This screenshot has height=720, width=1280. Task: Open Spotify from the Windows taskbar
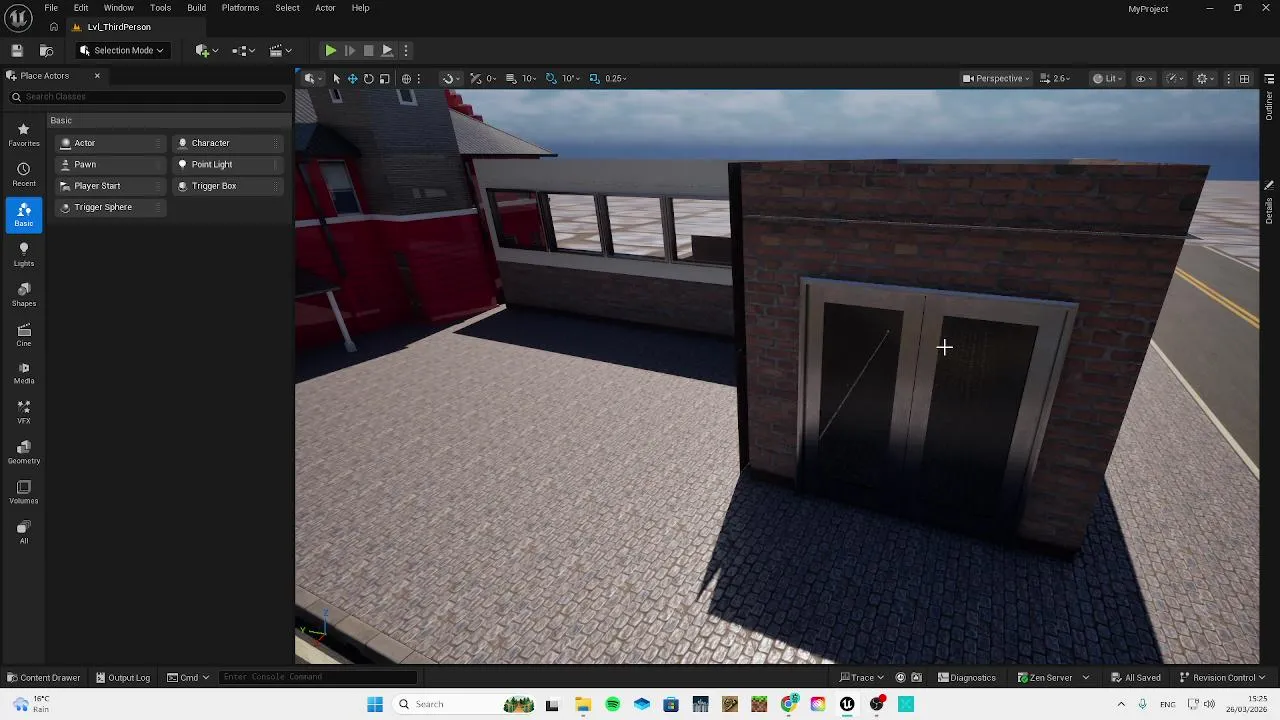(x=612, y=704)
